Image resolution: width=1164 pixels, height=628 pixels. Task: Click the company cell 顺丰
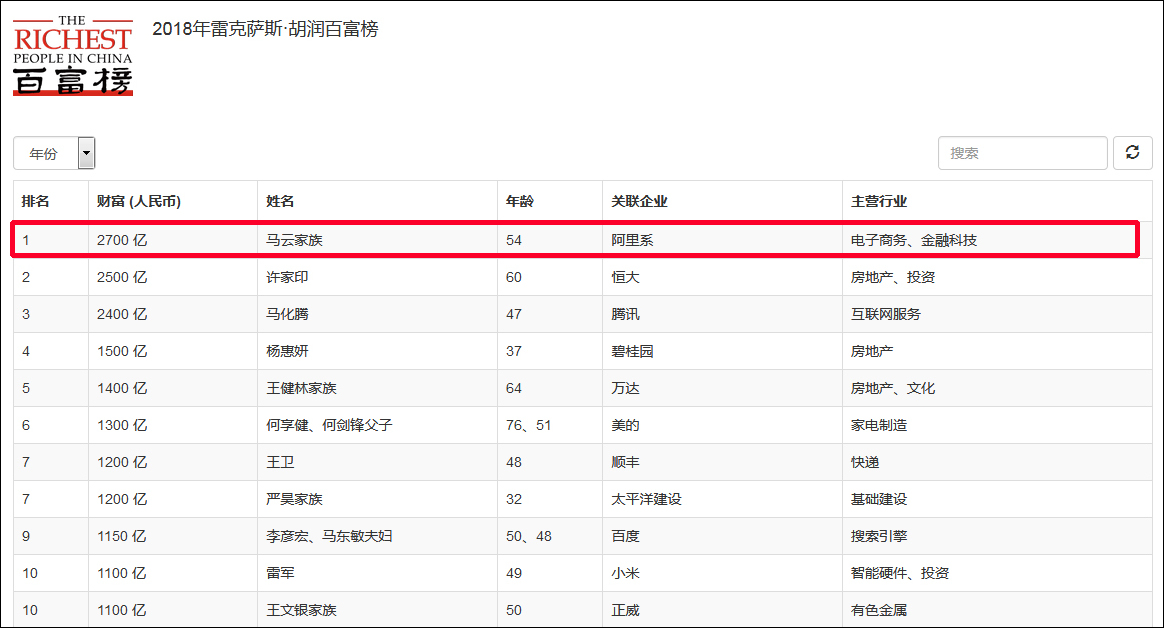625,462
